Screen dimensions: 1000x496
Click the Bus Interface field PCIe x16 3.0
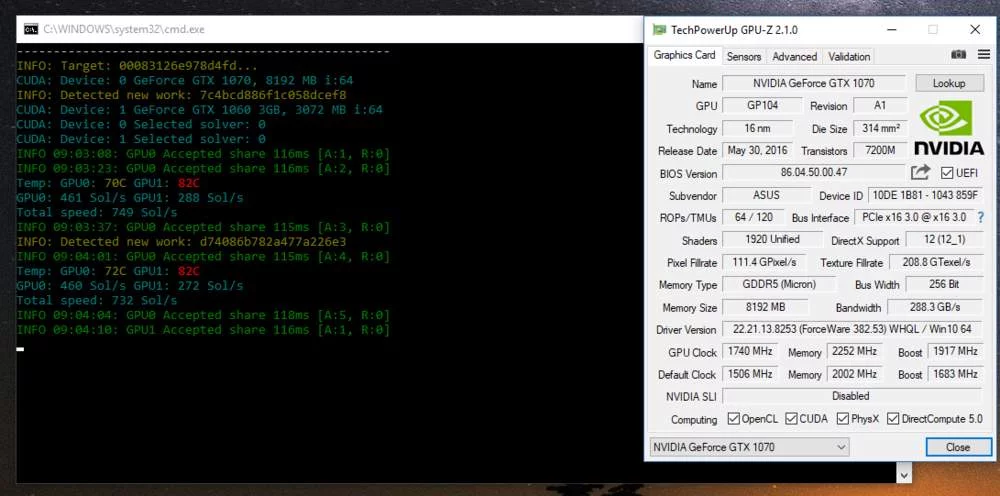tap(914, 217)
